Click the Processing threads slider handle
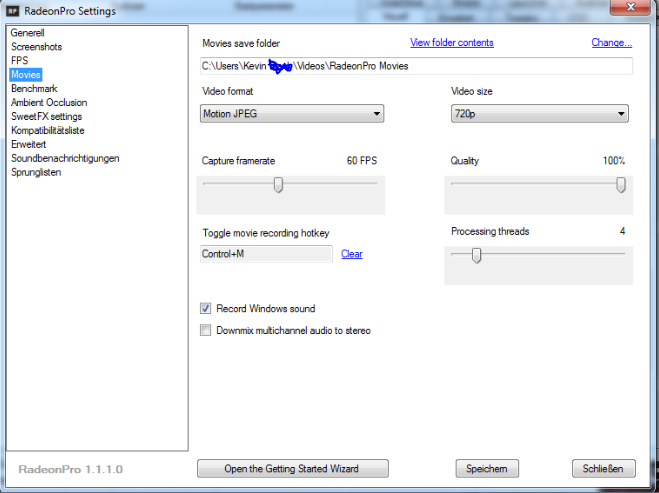 pyautogui.click(x=476, y=255)
